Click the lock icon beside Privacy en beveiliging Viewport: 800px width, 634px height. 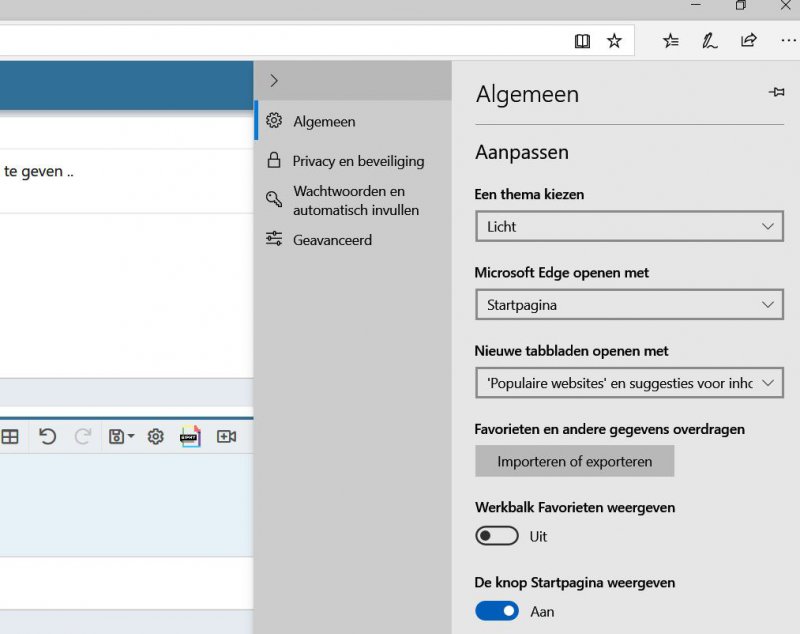pos(274,160)
